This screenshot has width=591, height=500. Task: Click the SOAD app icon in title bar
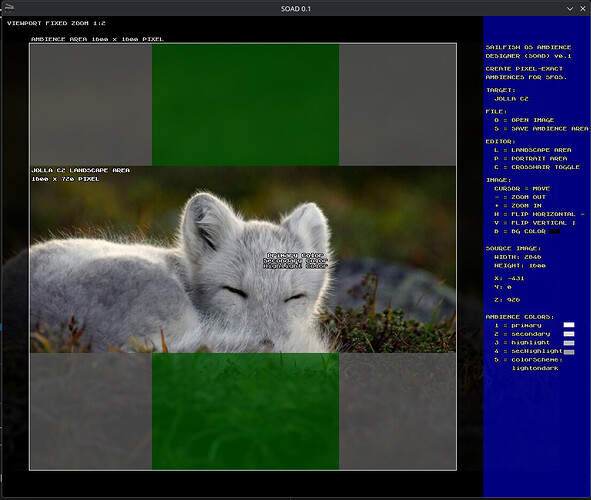9,8
